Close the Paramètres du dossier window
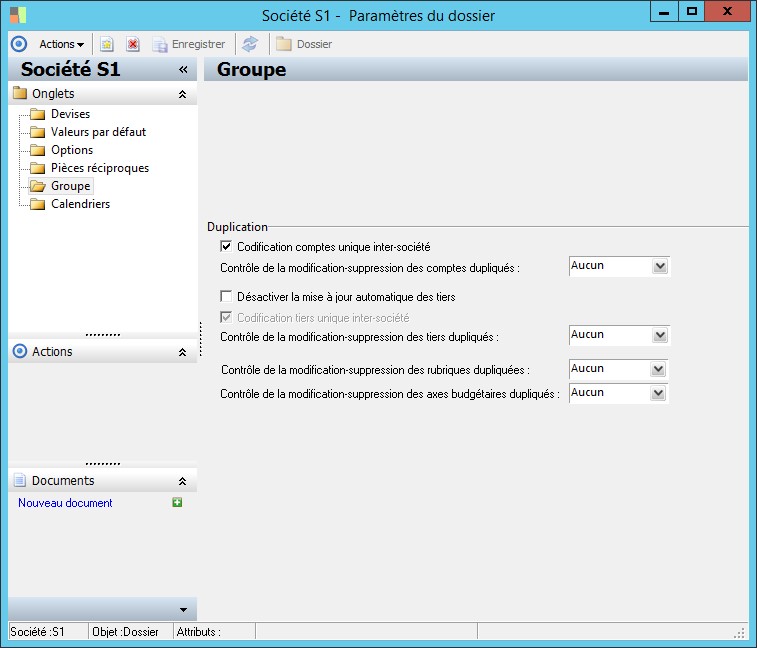The image size is (757, 648). point(727,12)
